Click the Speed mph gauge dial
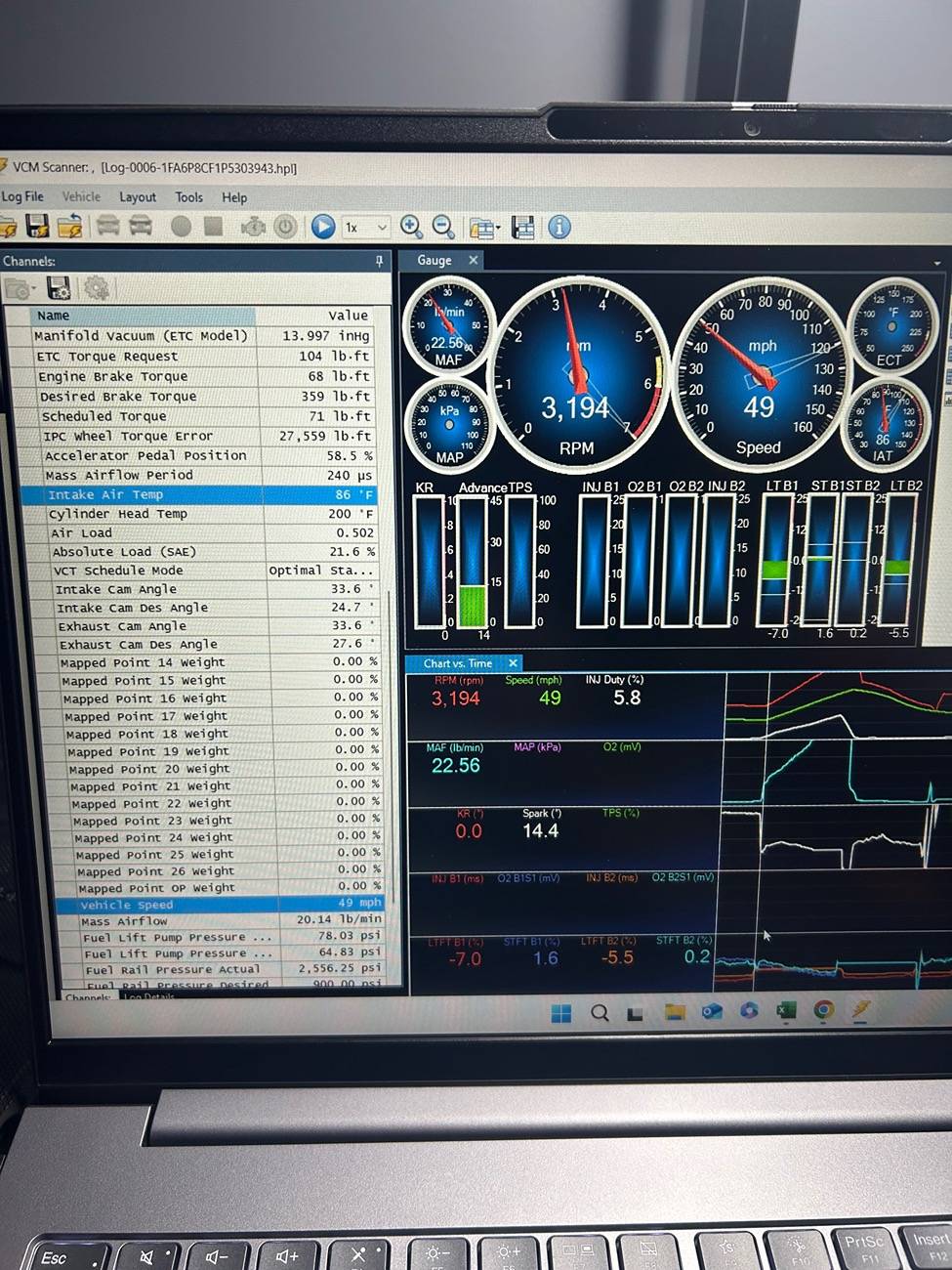Viewport: 952px width, 1270px height. [x=760, y=376]
